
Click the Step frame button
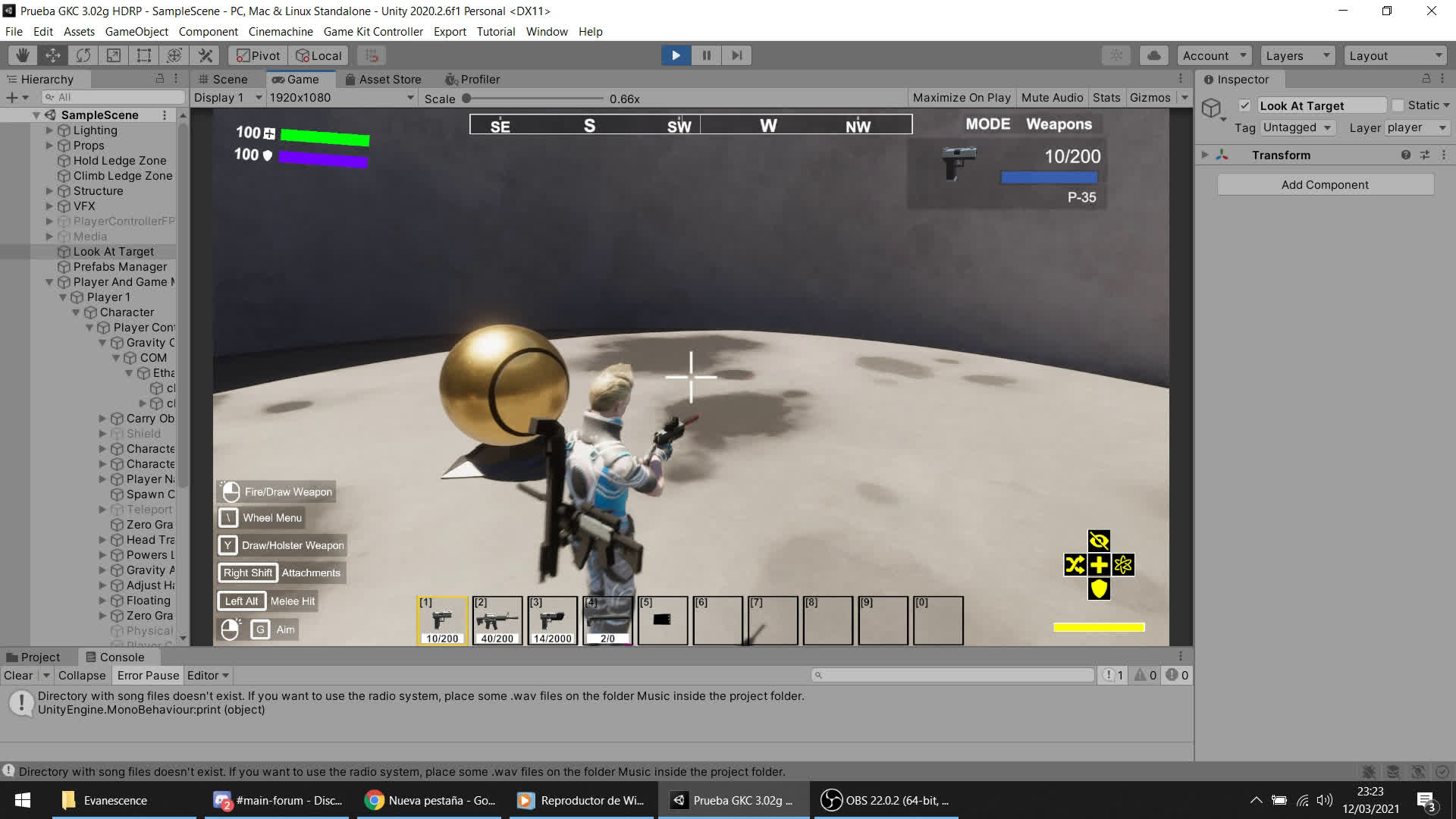[736, 55]
